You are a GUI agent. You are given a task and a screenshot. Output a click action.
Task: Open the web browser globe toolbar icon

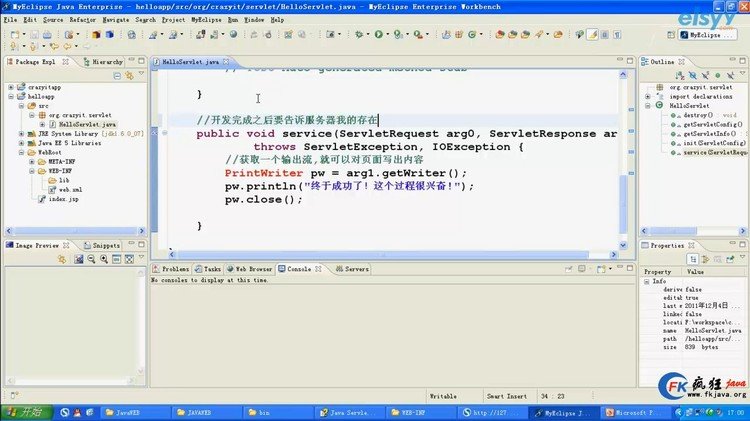tap(233, 34)
